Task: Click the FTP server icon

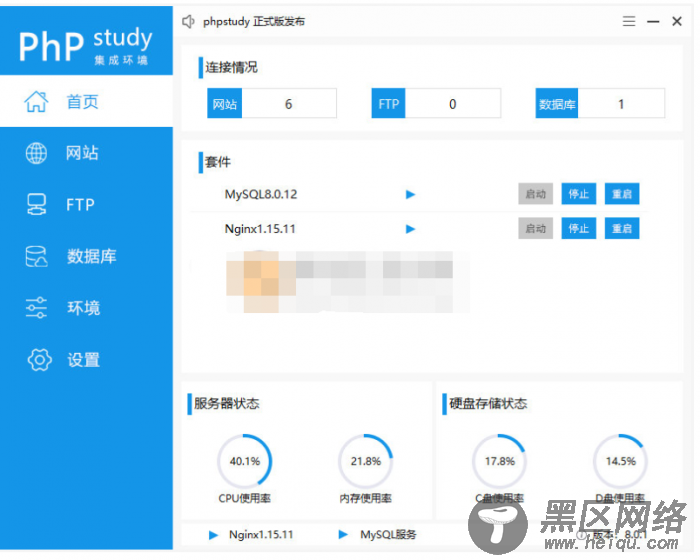Action: click(x=36, y=205)
